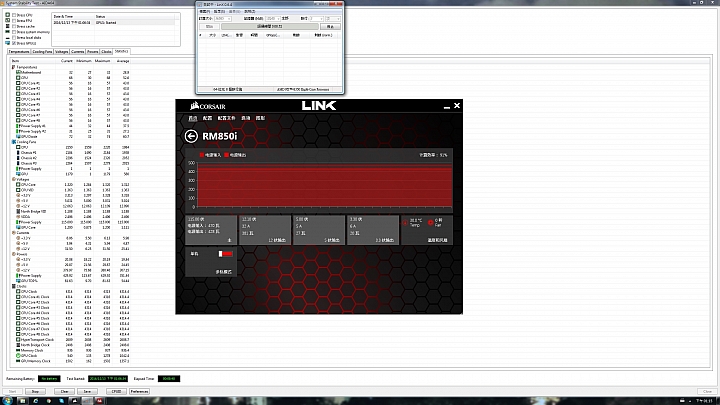Click the Stress FPU icon

[x=7, y=21]
